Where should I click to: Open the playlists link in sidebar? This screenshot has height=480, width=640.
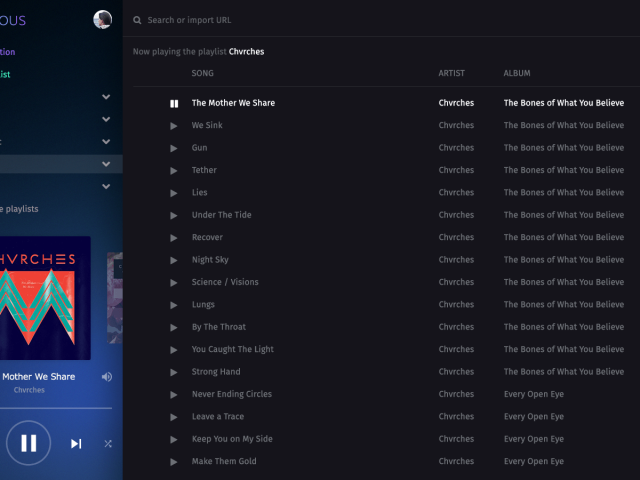point(19,209)
